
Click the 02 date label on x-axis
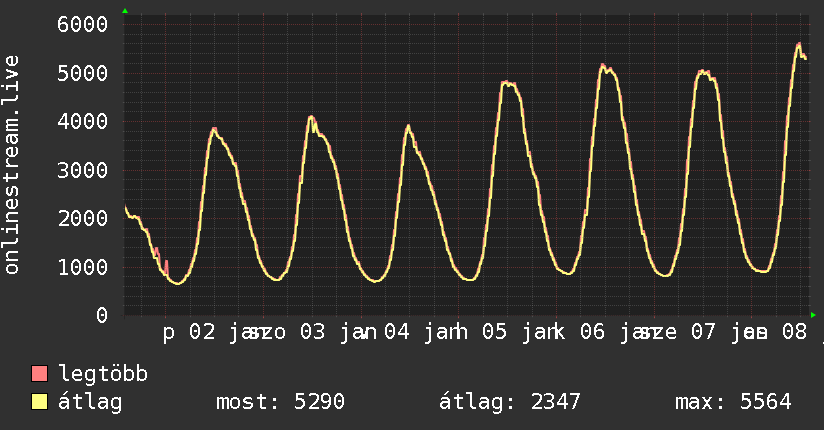point(202,332)
